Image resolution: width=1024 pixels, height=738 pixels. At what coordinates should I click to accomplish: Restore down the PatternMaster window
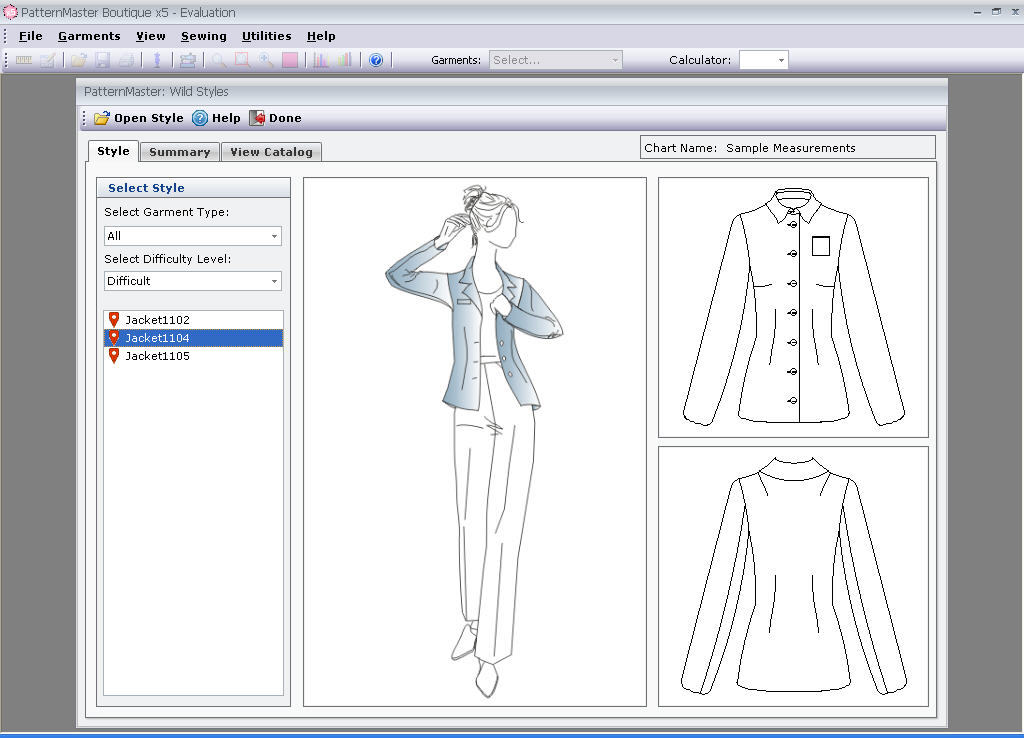pos(996,12)
